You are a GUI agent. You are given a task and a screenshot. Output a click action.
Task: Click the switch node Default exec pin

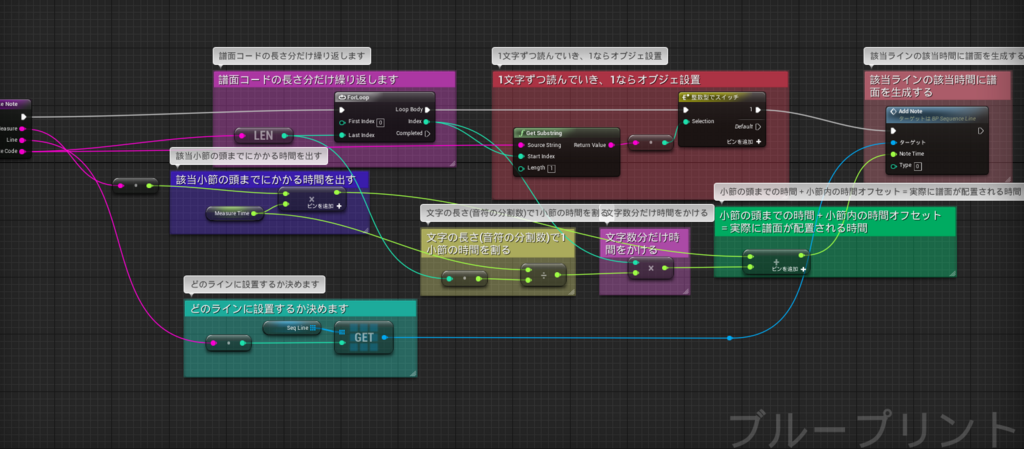point(759,127)
